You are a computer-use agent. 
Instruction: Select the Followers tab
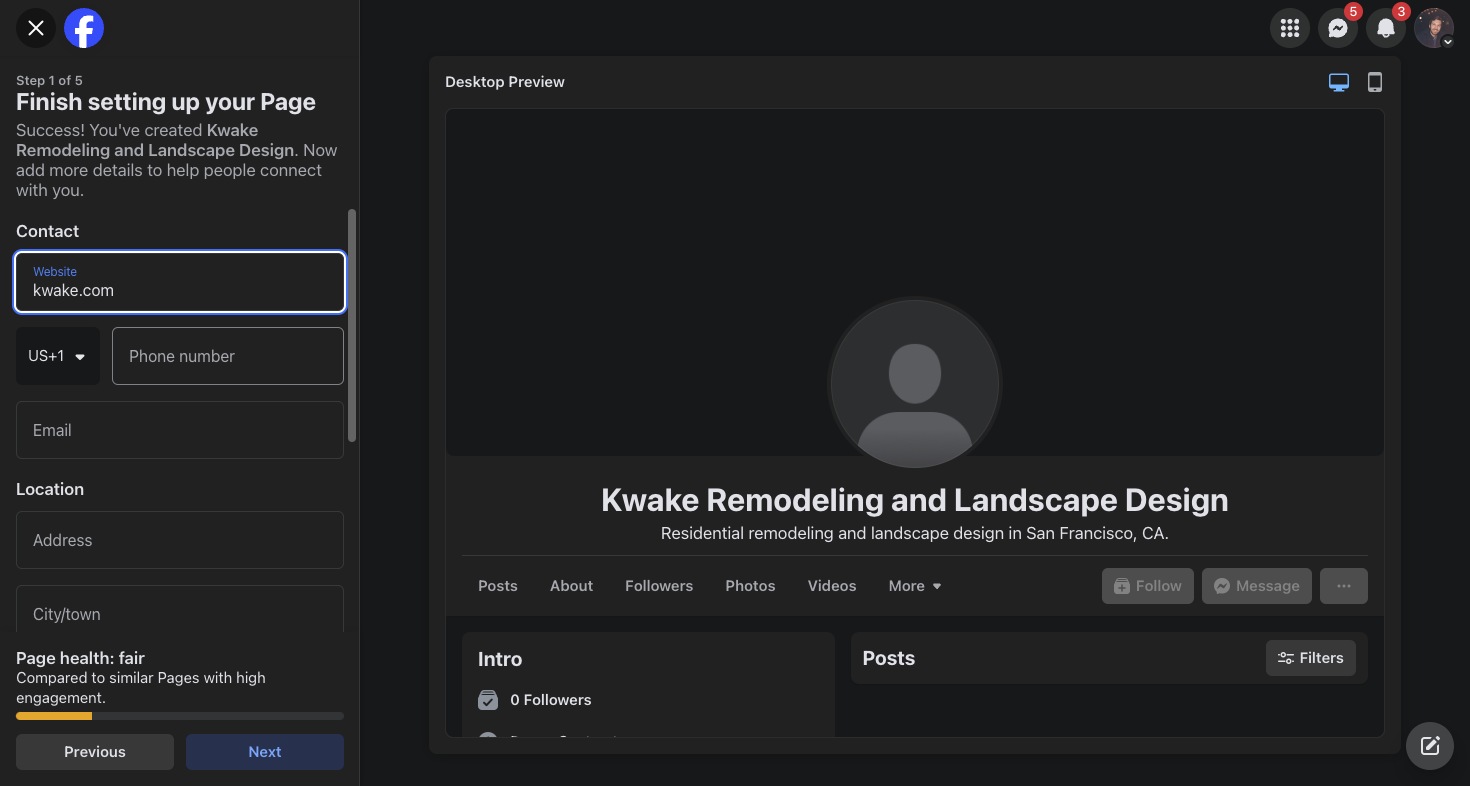pos(659,586)
